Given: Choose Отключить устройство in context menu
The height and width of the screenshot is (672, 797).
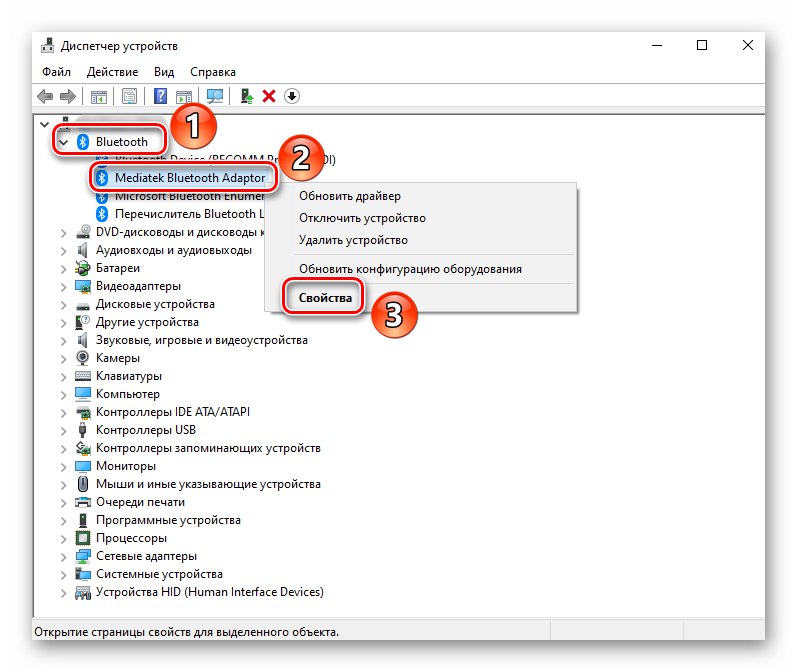Looking at the screenshot, I should coord(421,218).
